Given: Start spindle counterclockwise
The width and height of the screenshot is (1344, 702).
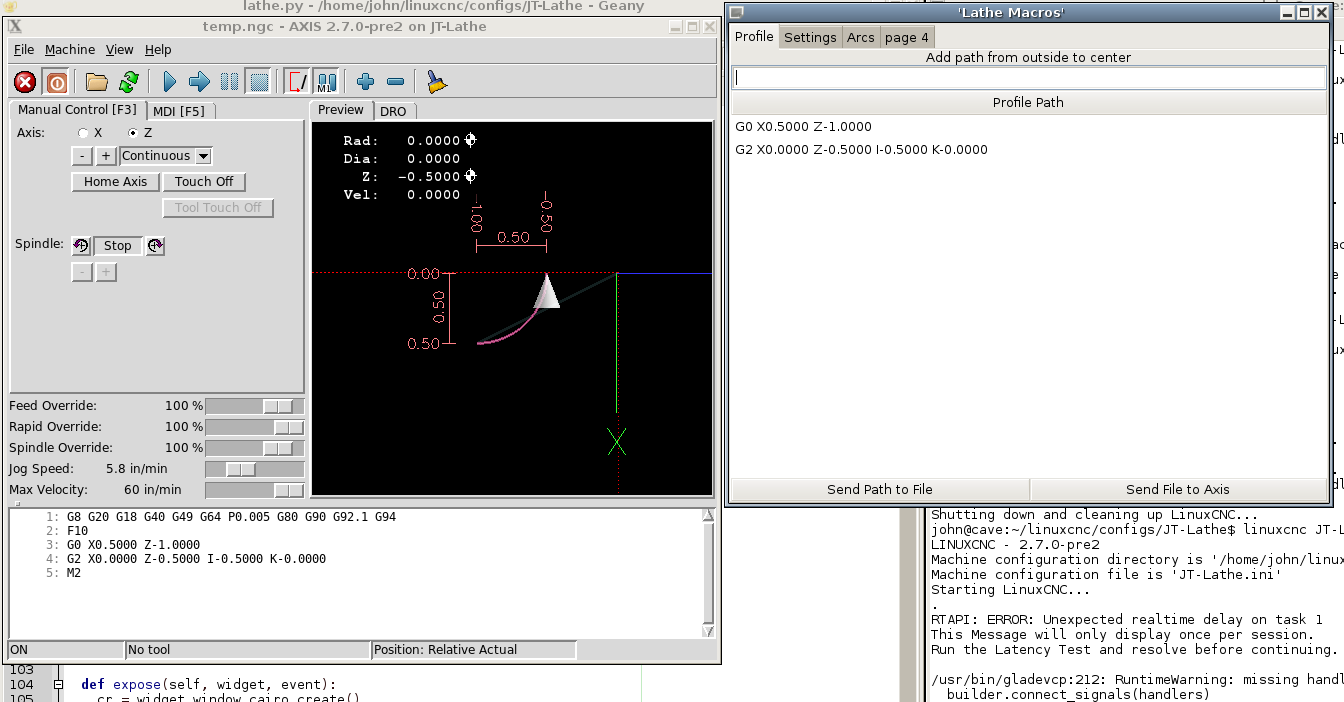Looking at the screenshot, I should pyautogui.click(x=81, y=245).
